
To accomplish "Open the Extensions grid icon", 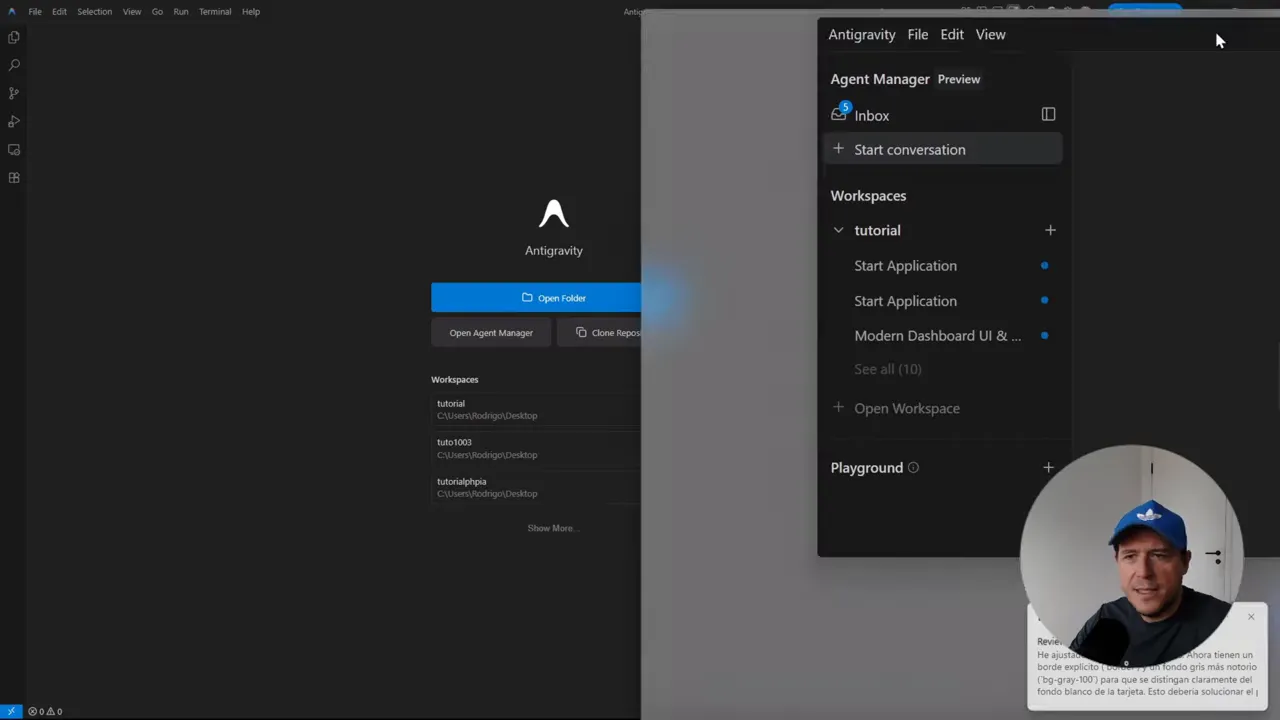I will (13, 177).
